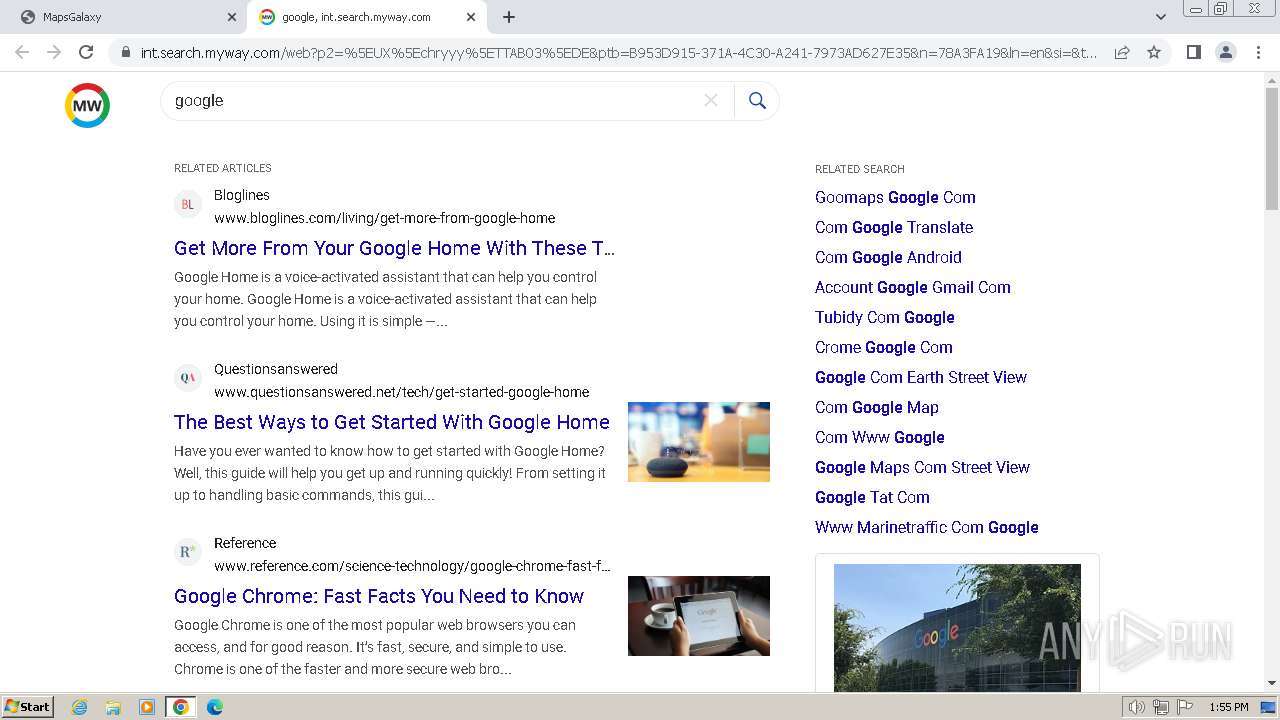Click the volume speaker tray icon
Screen dimensions: 1280x720
[x=1136, y=707]
